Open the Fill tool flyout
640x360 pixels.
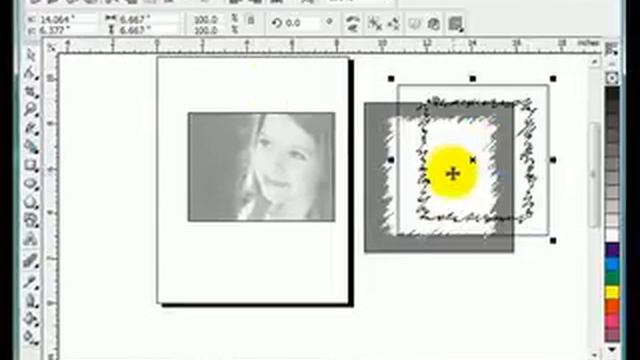pos(31,319)
